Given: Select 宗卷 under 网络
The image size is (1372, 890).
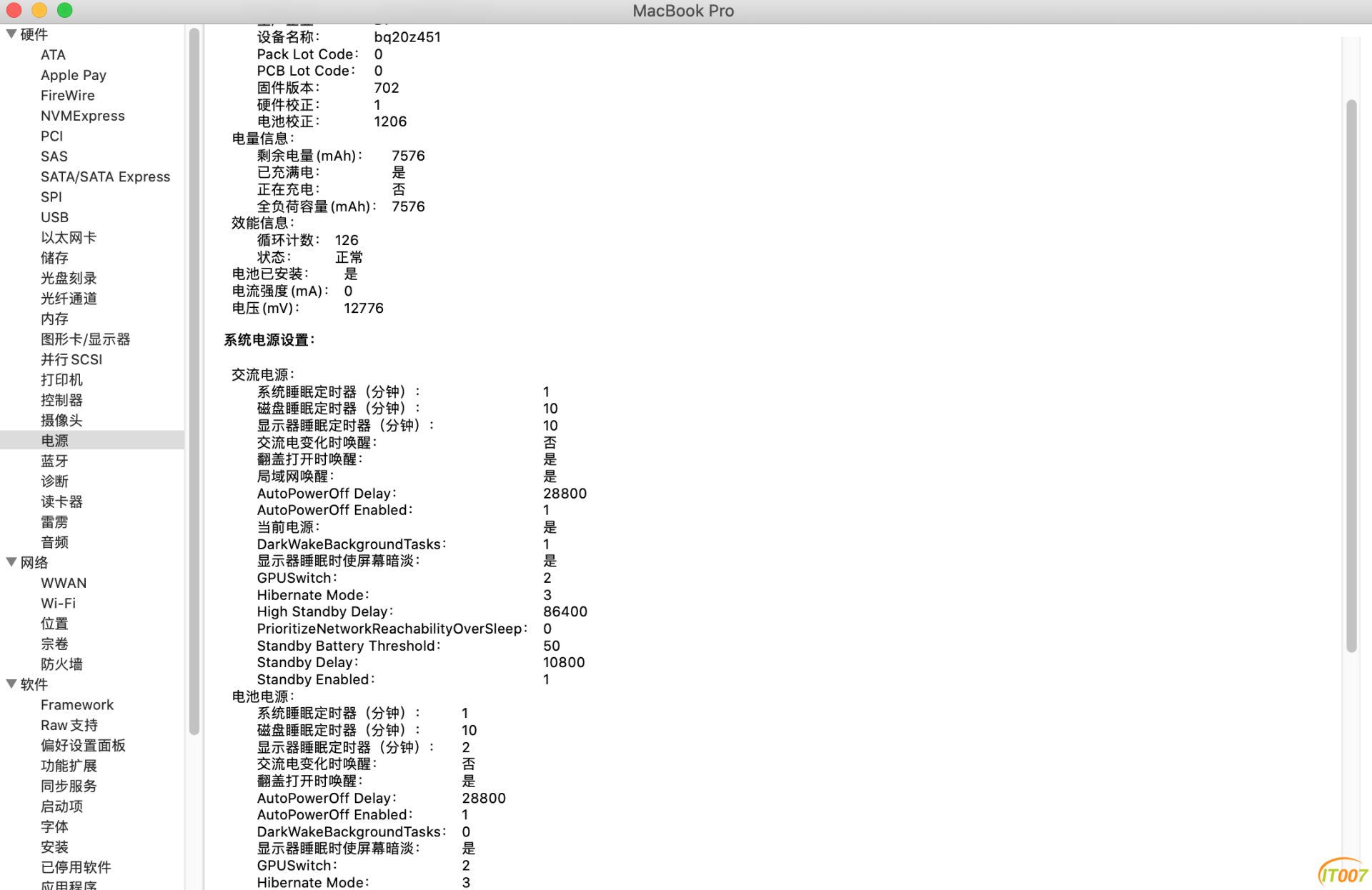Looking at the screenshot, I should [x=54, y=644].
